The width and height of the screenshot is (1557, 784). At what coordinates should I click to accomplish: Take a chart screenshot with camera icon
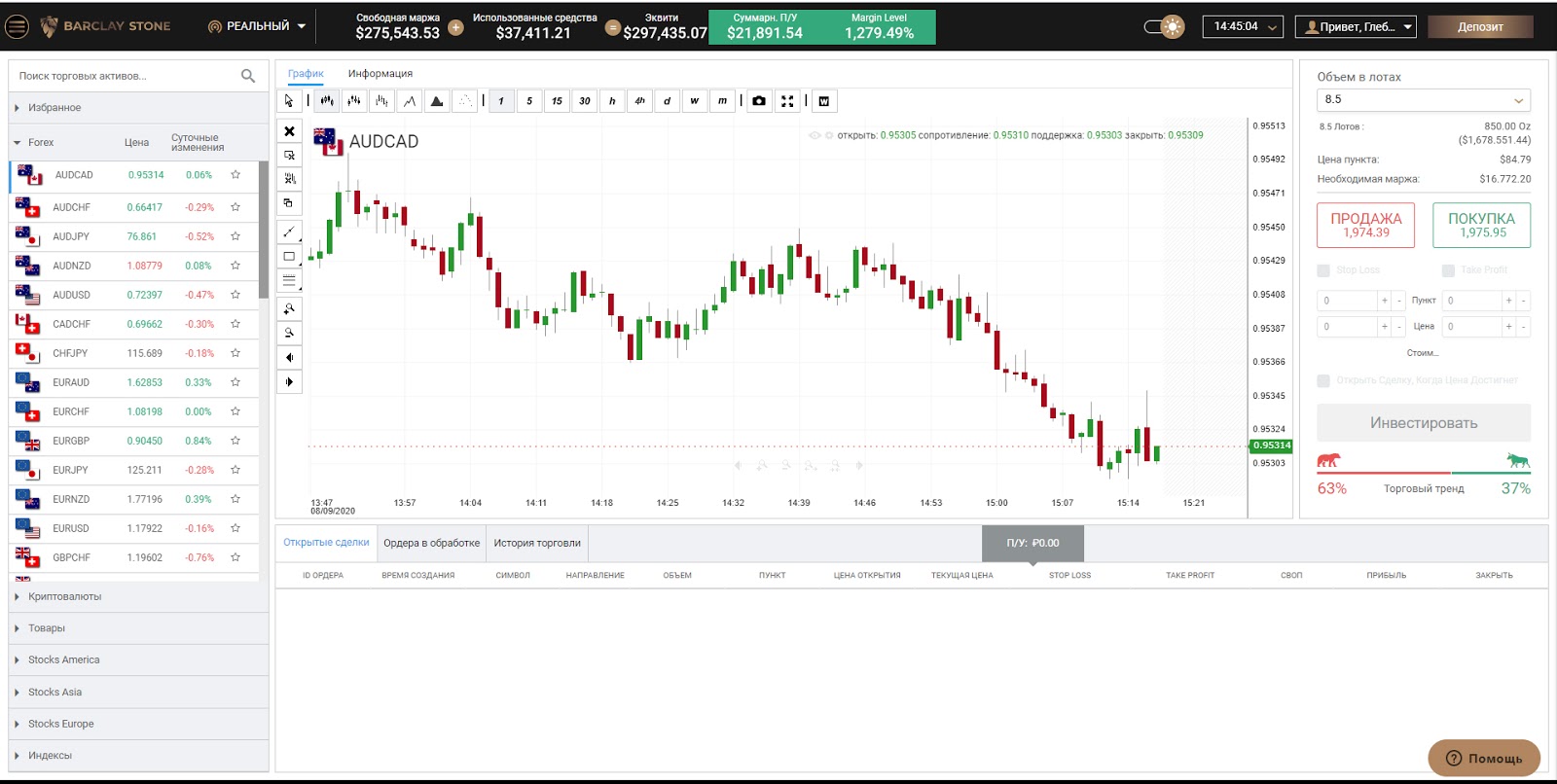pos(759,101)
